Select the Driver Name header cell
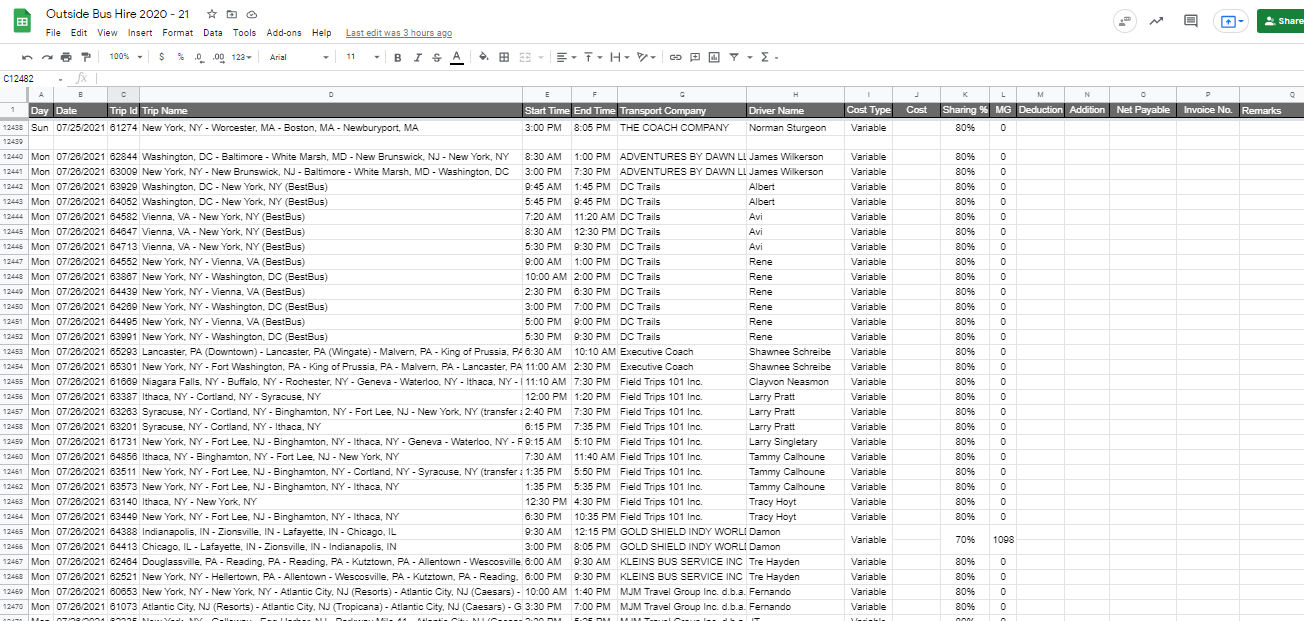The width and height of the screenshot is (1304, 621). coord(795,110)
